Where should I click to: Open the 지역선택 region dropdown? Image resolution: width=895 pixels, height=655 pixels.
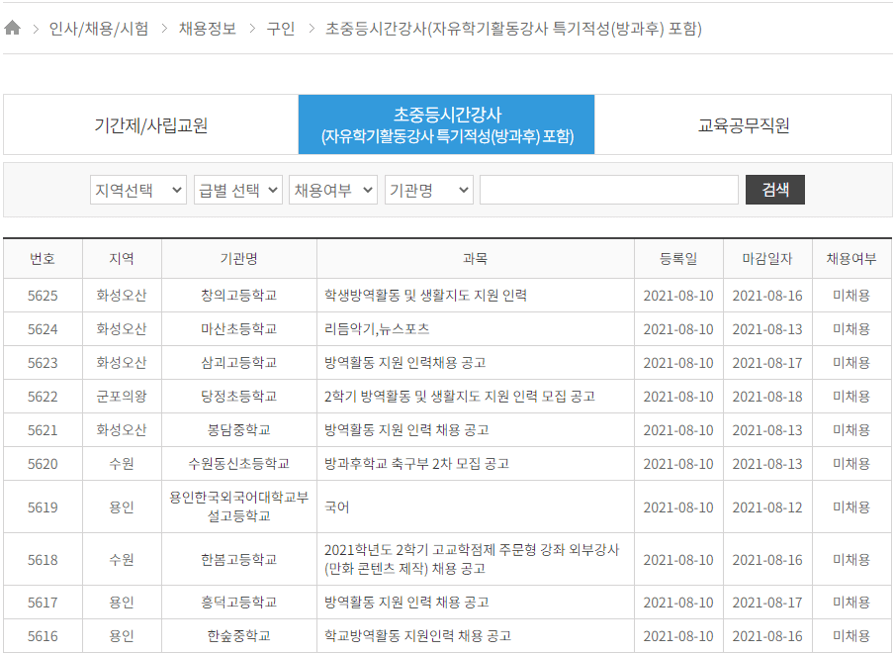137,189
